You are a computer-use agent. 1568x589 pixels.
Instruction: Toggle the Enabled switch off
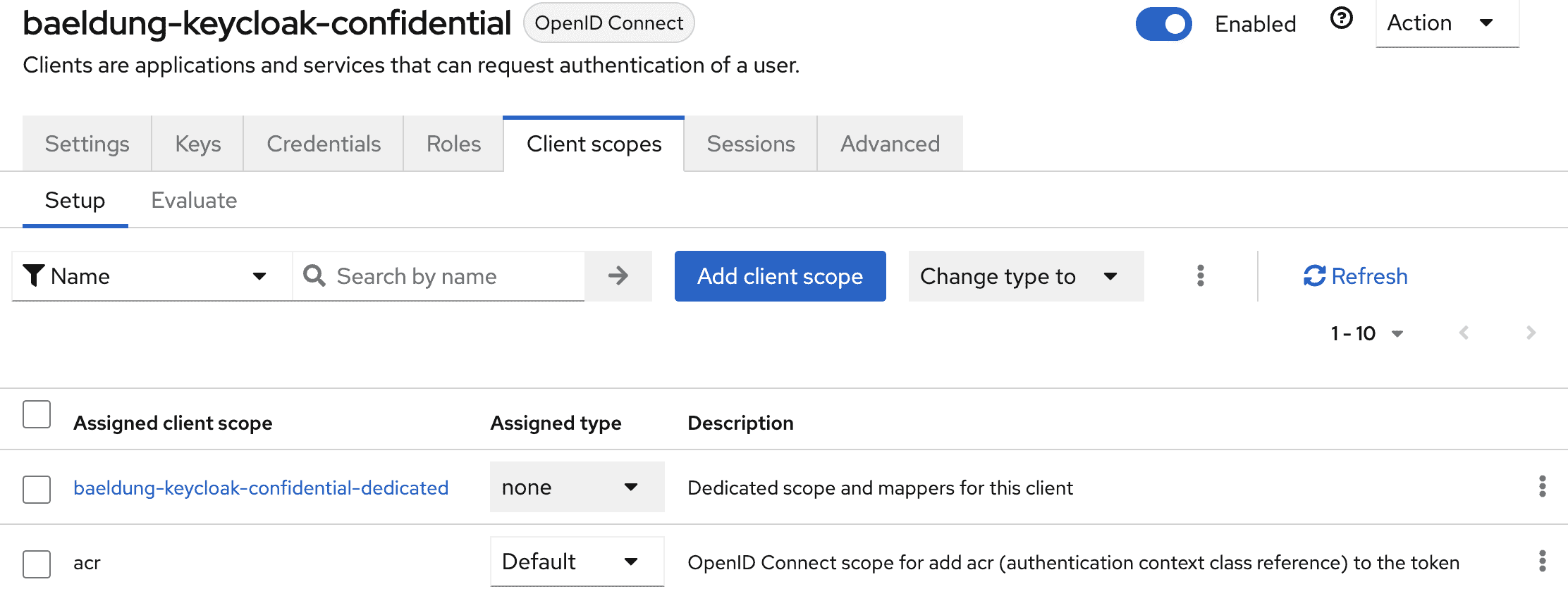point(1163,24)
